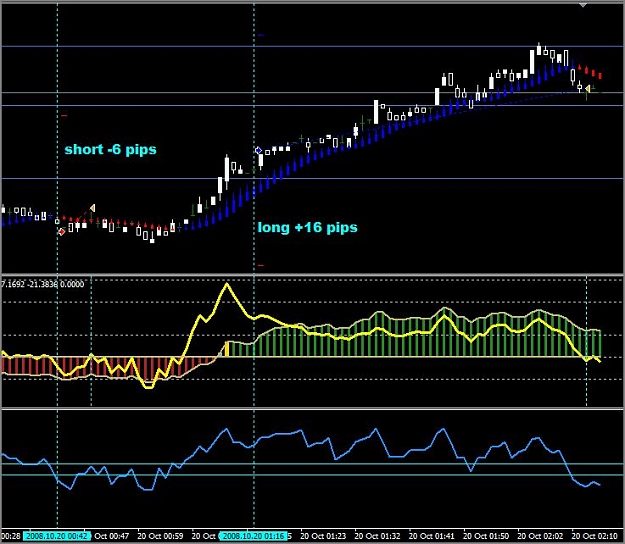Click the yellow exit arrow near the last candles

(x=588, y=88)
